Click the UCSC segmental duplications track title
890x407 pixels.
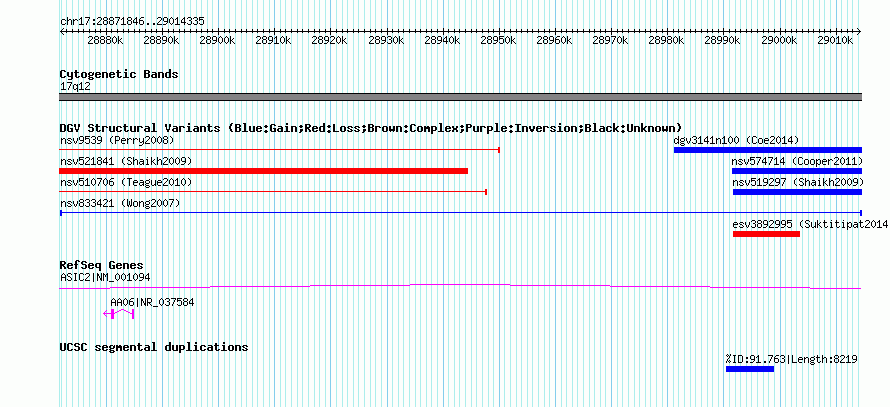coord(154,347)
